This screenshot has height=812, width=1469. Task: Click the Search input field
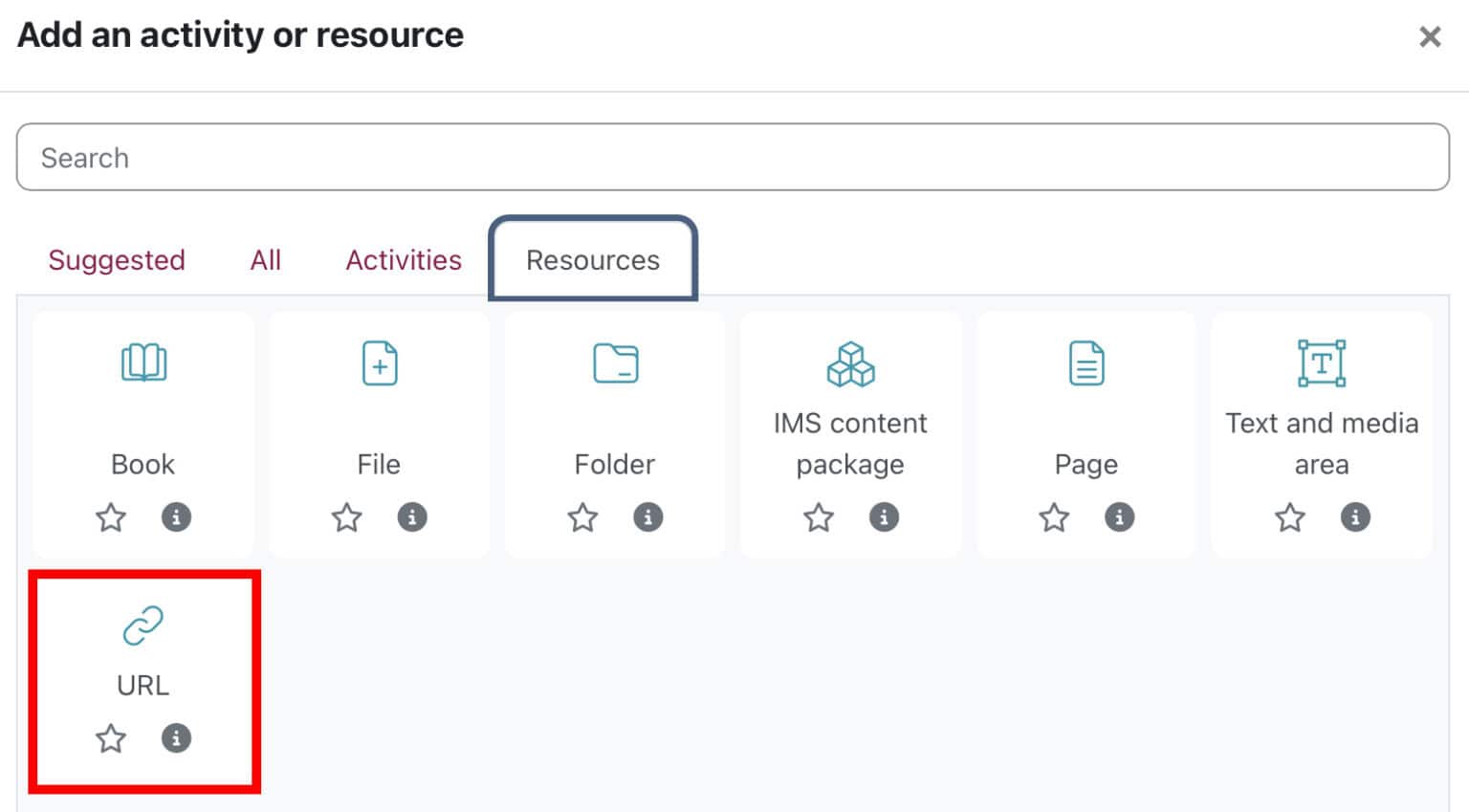pyautogui.click(x=733, y=157)
